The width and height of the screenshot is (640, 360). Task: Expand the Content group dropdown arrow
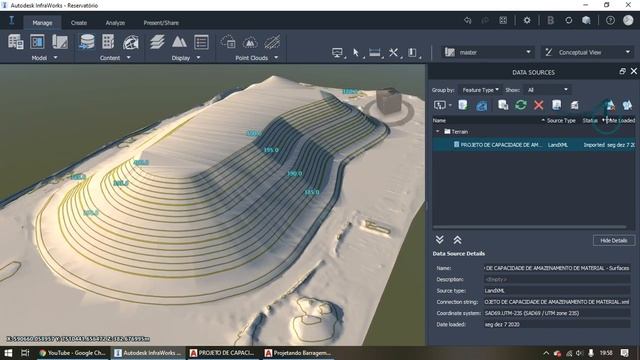pos(129,58)
